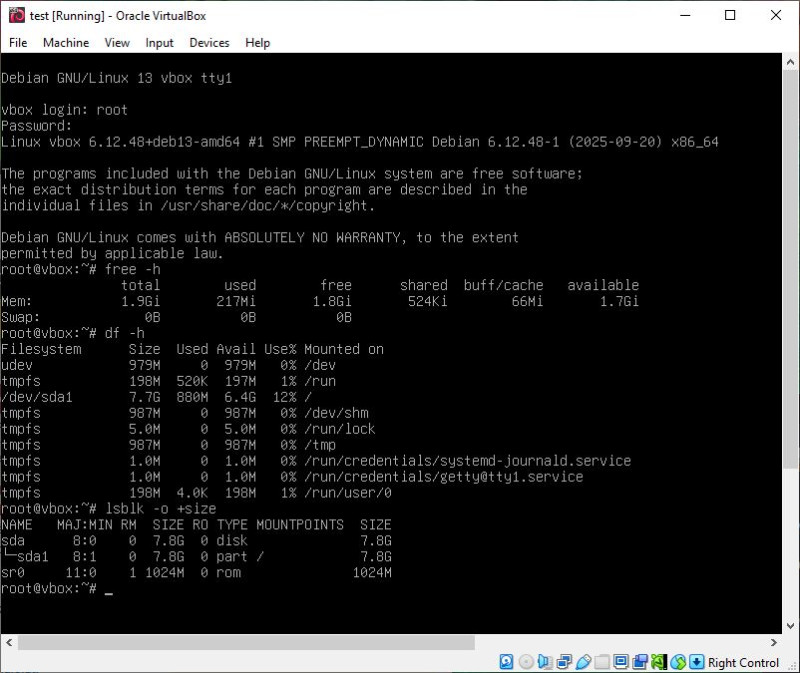Click the horizontal scrollbar left arrow
Screen dimensions: 800x673
click(9, 642)
